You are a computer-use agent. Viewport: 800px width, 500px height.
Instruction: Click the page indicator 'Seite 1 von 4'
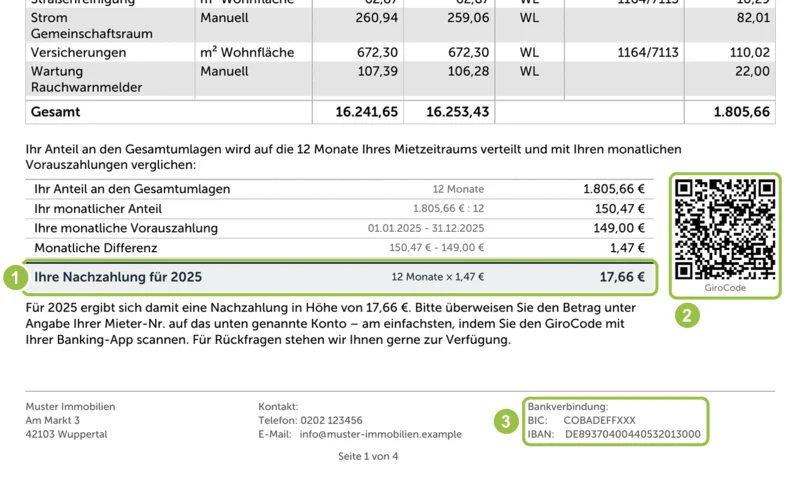pyautogui.click(x=368, y=456)
